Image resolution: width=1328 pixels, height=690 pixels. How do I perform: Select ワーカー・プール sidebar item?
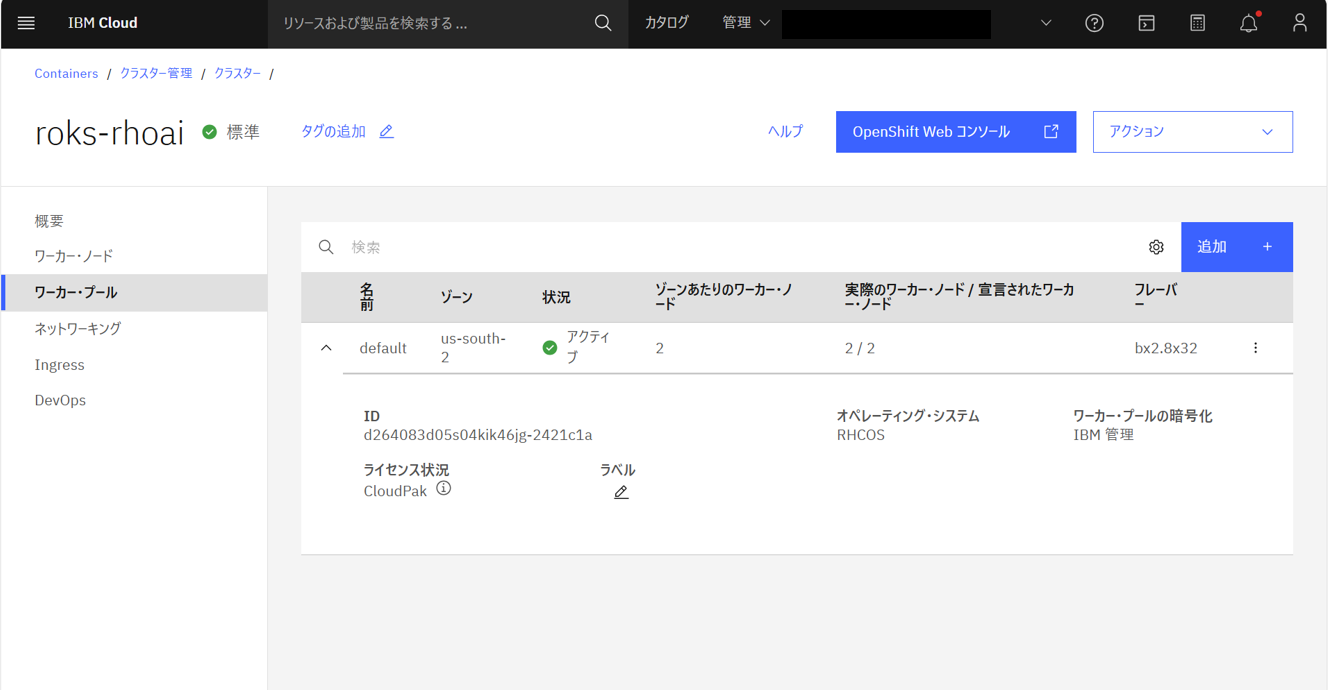(135, 293)
